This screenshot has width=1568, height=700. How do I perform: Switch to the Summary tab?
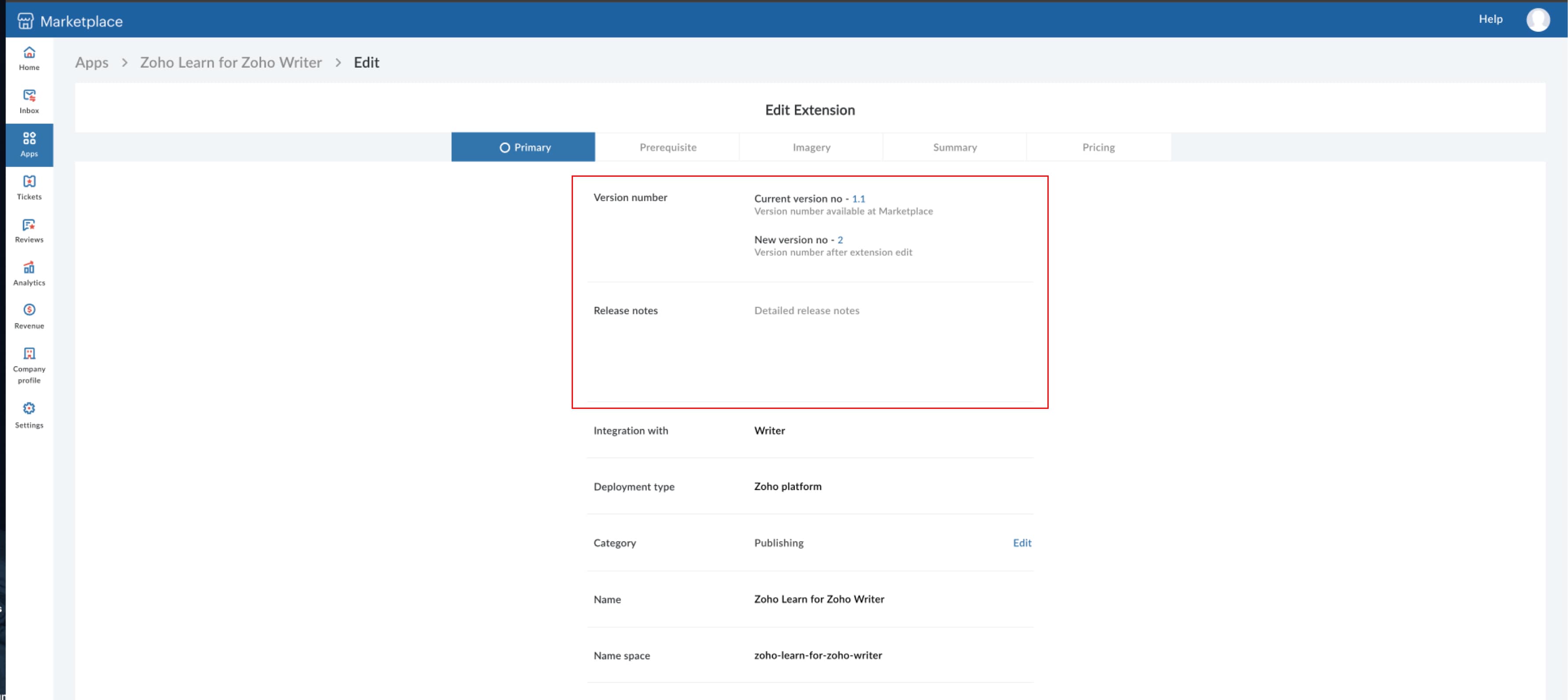[x=955, y=147]
